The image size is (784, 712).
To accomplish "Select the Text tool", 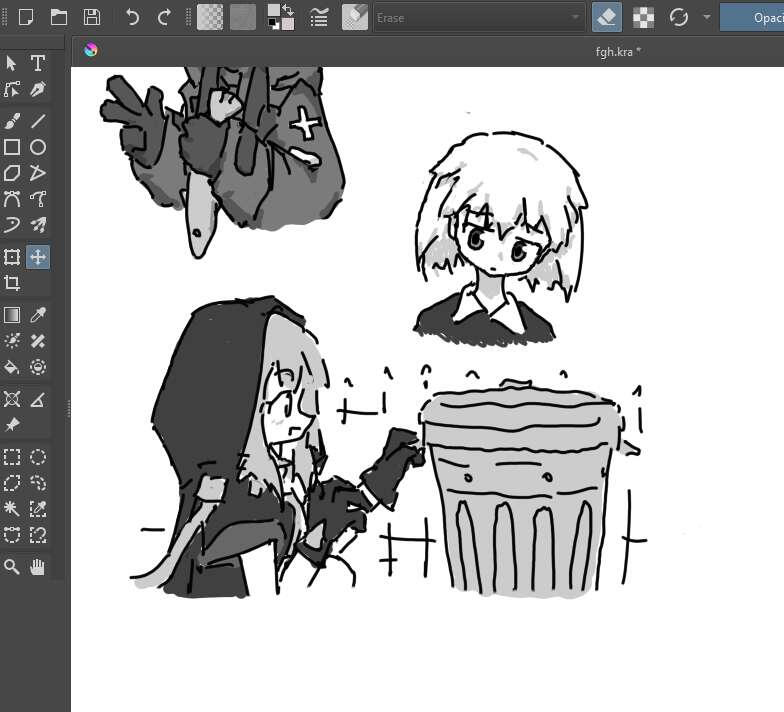I will pos(38,63).
